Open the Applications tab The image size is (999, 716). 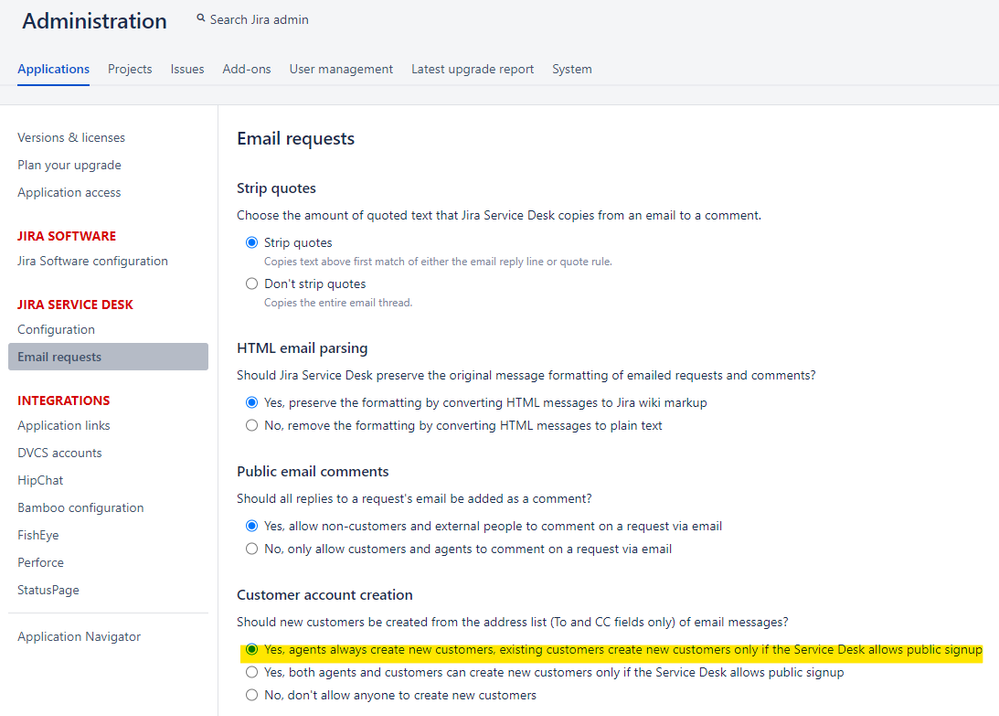[x=54, y=69]
